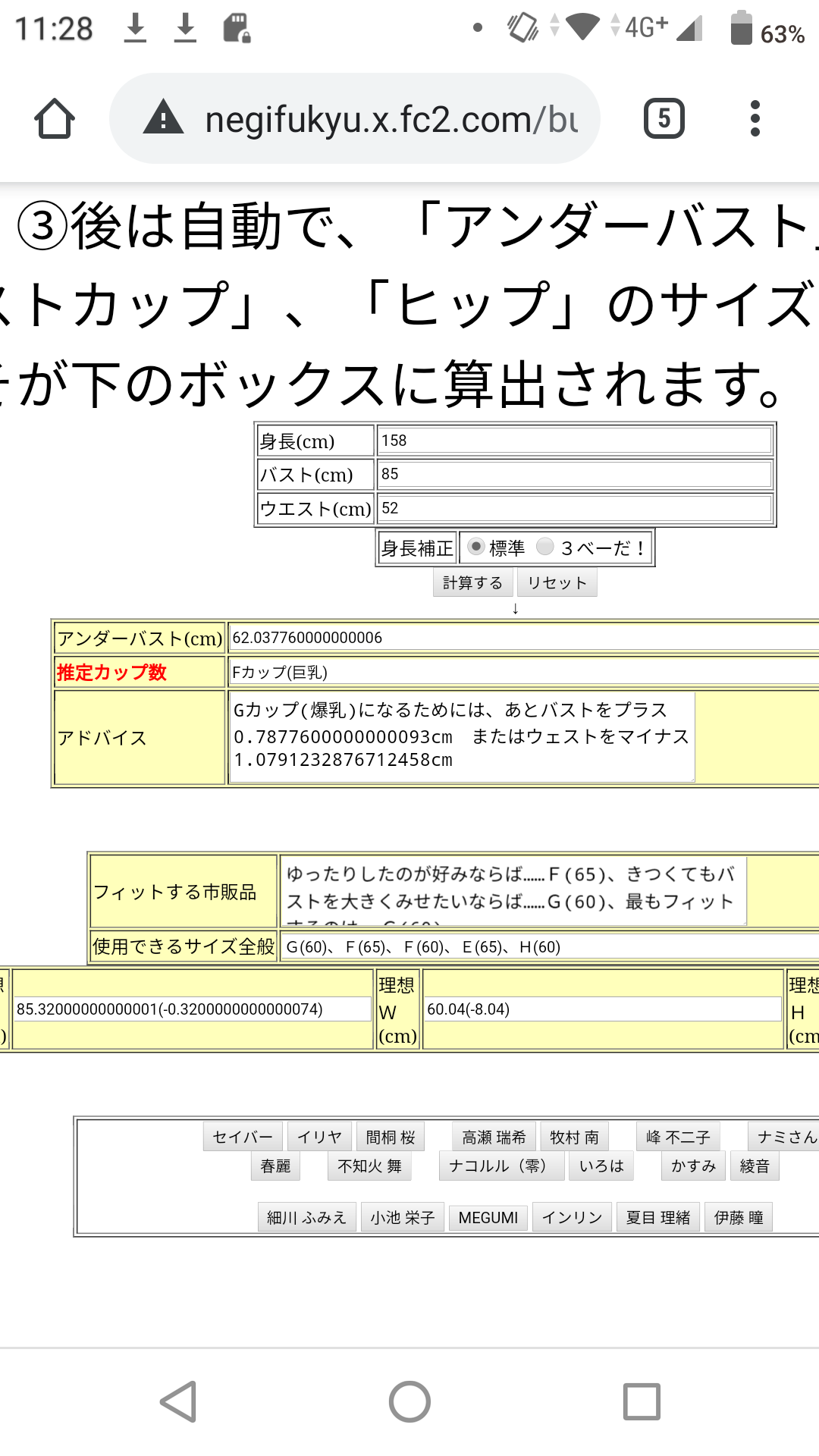Select the 標準 height correction radio button
Image resolution: width=819 pixels, height=1456 pixels.
pyautogui.click(x=476, y=547)
